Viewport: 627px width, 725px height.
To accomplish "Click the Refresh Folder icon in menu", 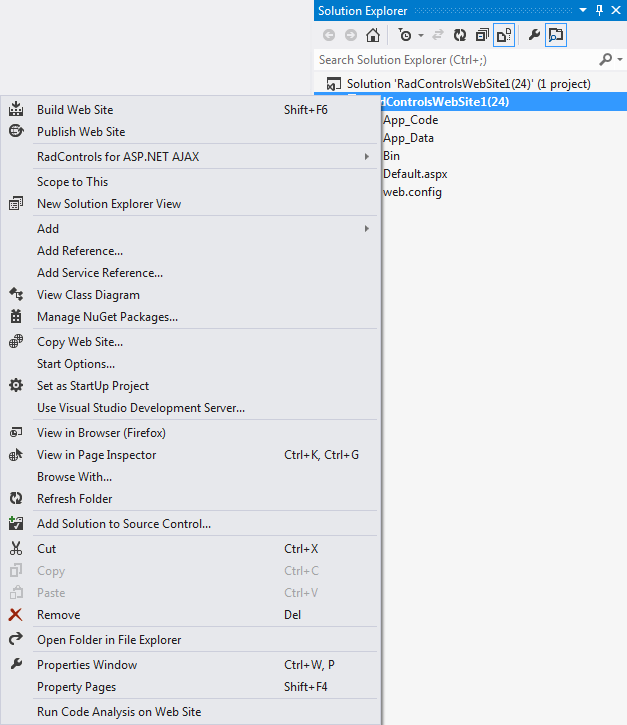I will [16, 498].
